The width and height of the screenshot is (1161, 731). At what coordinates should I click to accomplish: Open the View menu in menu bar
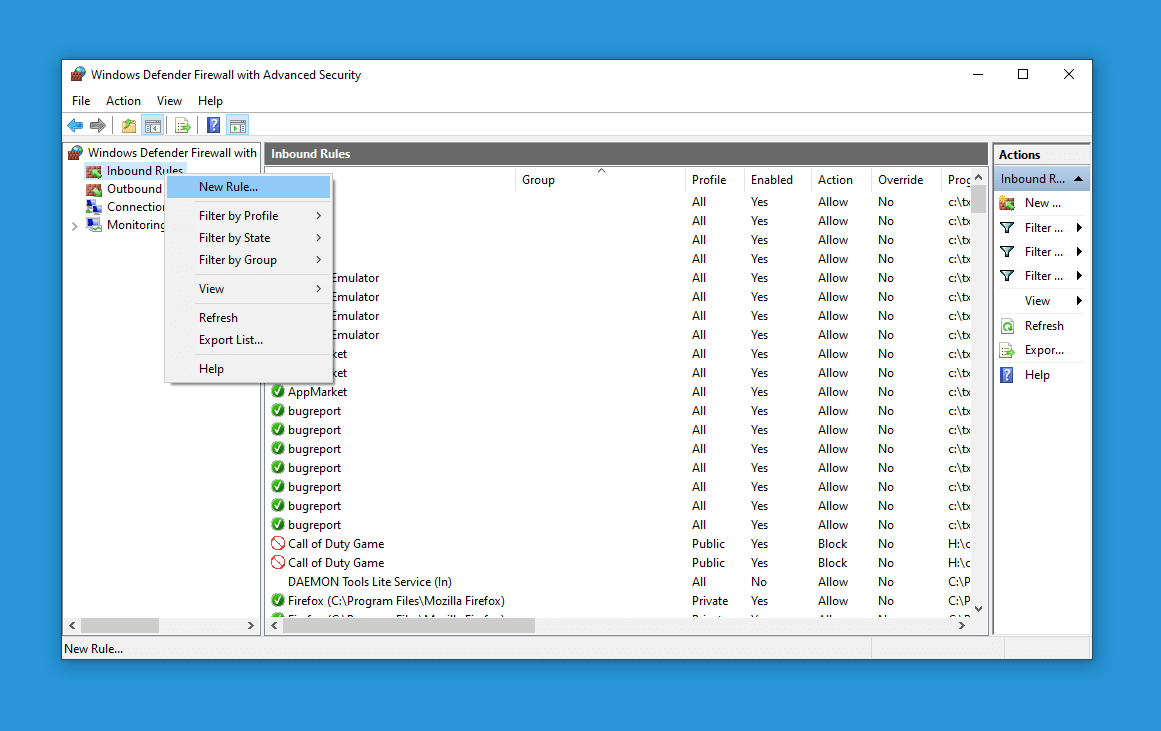pos(169,101)
